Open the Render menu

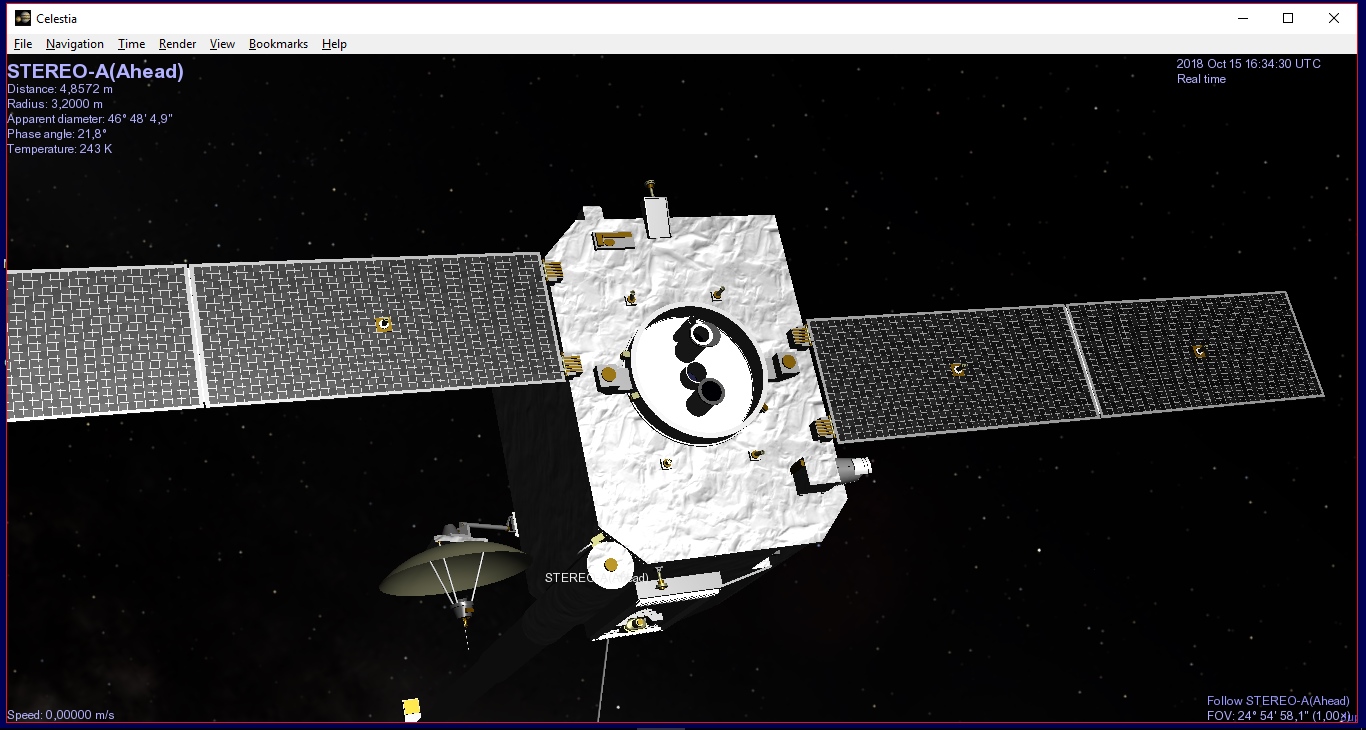coord(177,44)
